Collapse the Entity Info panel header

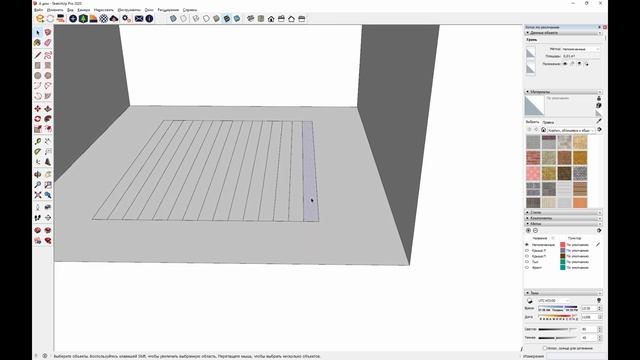[x=563, y=33]
